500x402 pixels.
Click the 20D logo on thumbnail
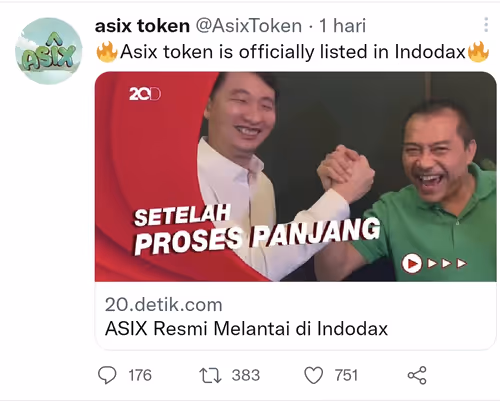click(x=145, y=94)
